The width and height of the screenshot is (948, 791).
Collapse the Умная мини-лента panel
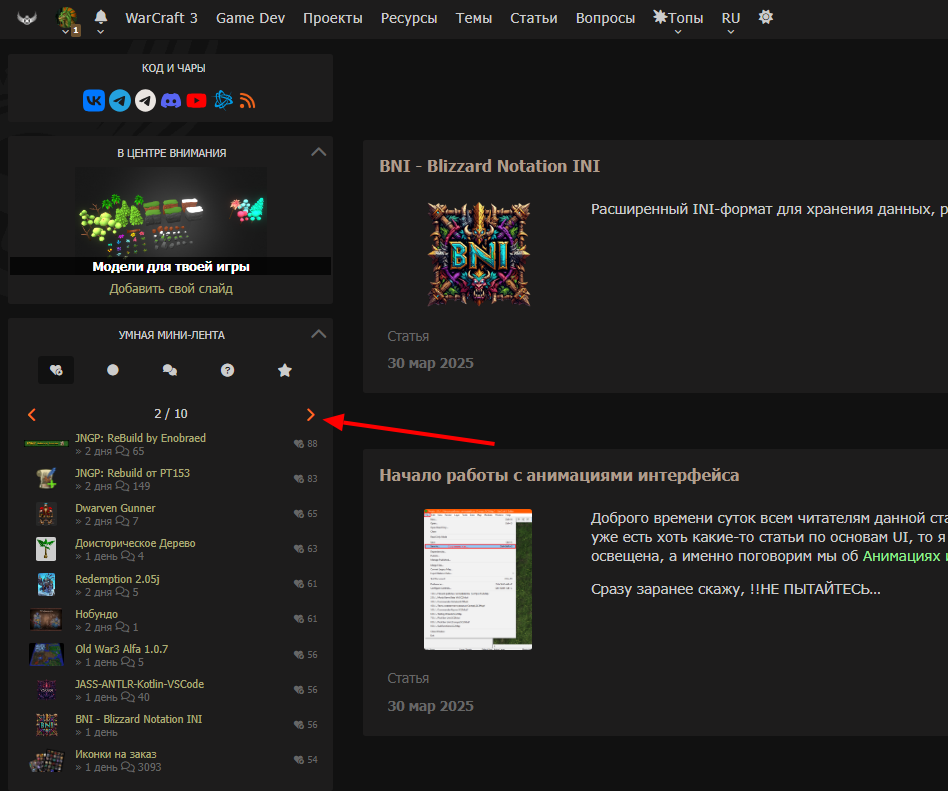point(319,334)
